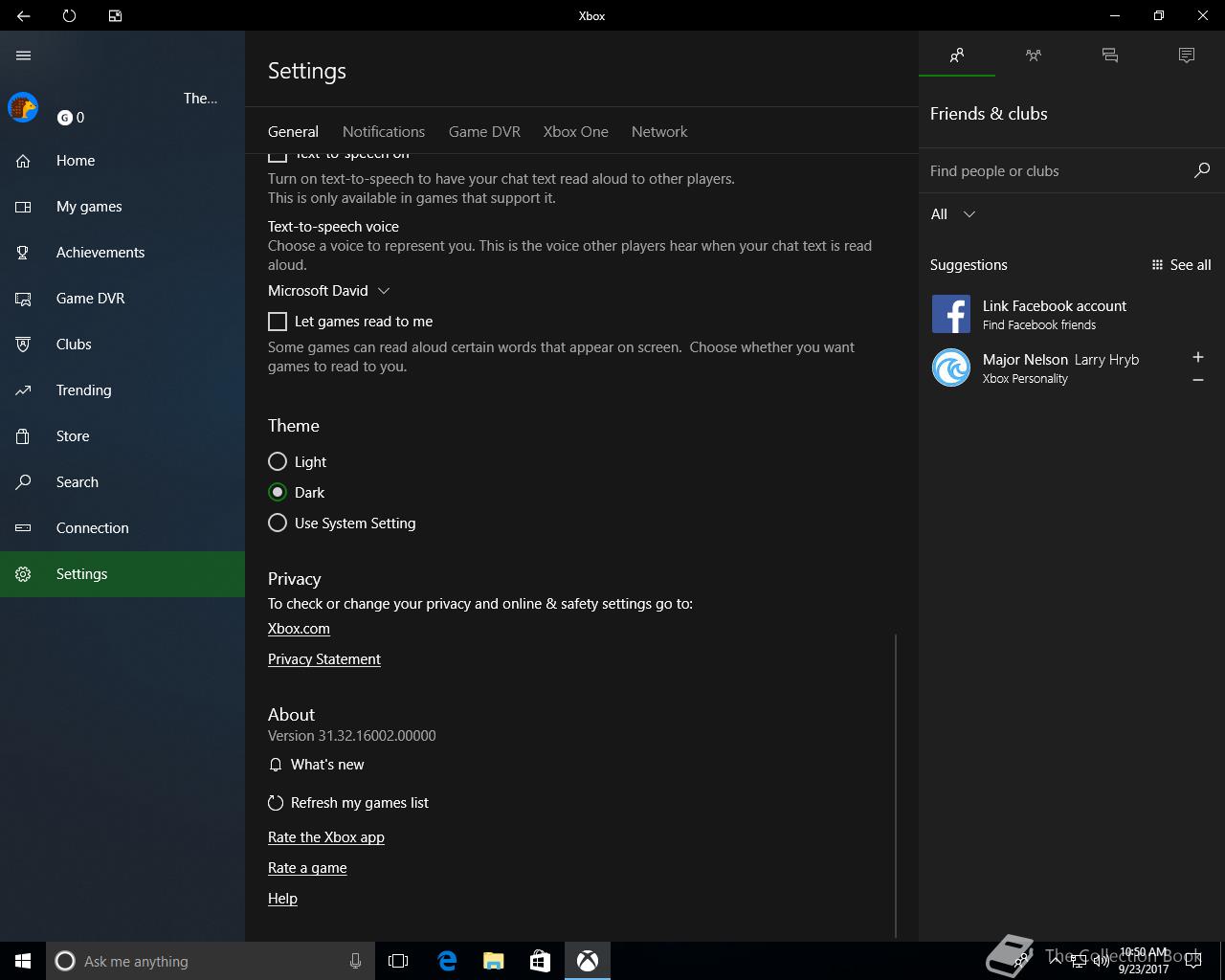This screenshot has height=980, width=1225.
Task: Enable Let games read to me
Action: coord(278,322)
